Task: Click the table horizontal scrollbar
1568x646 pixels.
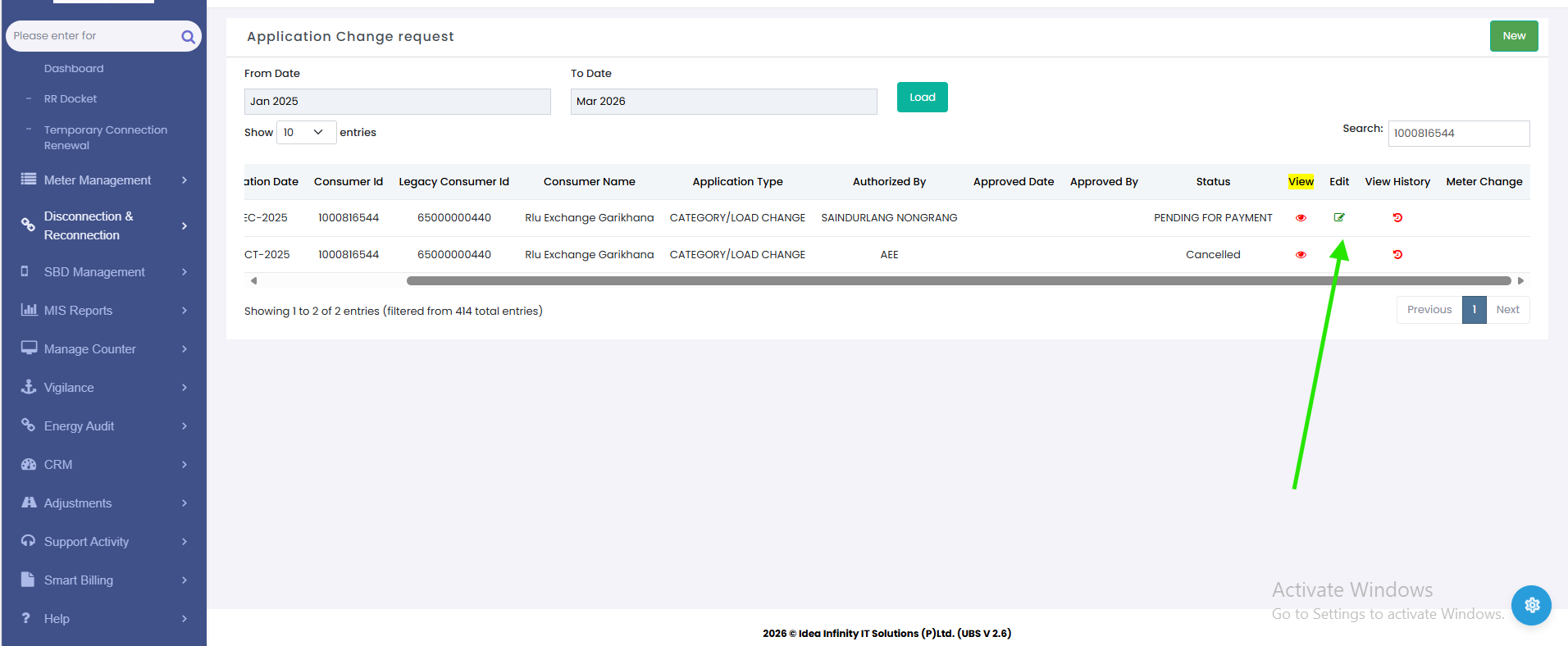Action: [x=958, y=280]
